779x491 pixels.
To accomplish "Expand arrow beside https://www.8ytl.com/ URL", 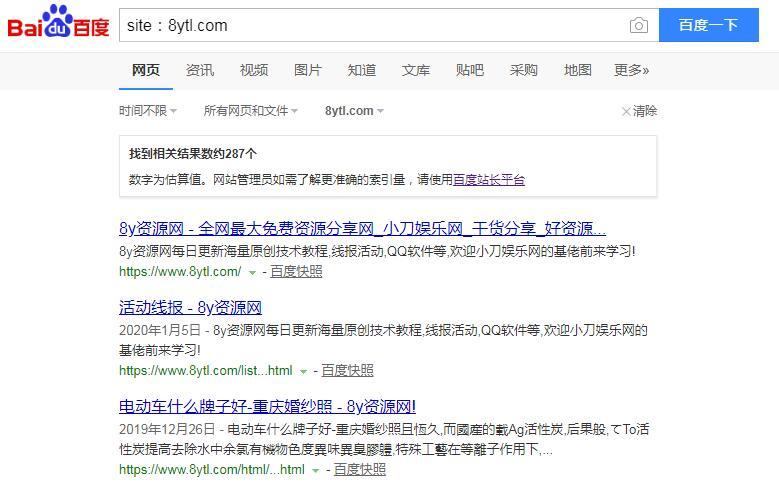I will click(252, 272).
